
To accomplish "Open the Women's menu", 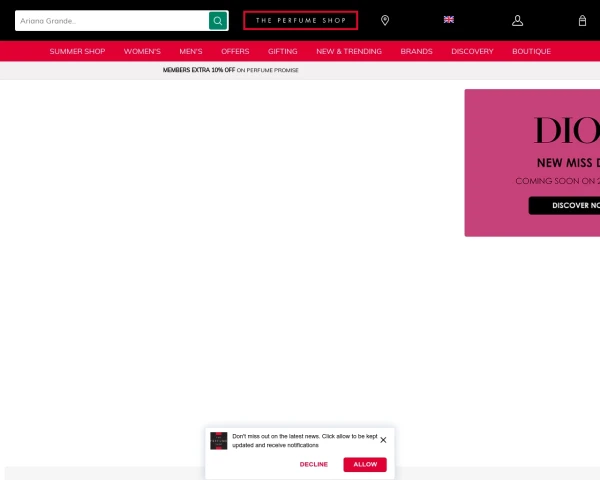I will click(142, 51).
